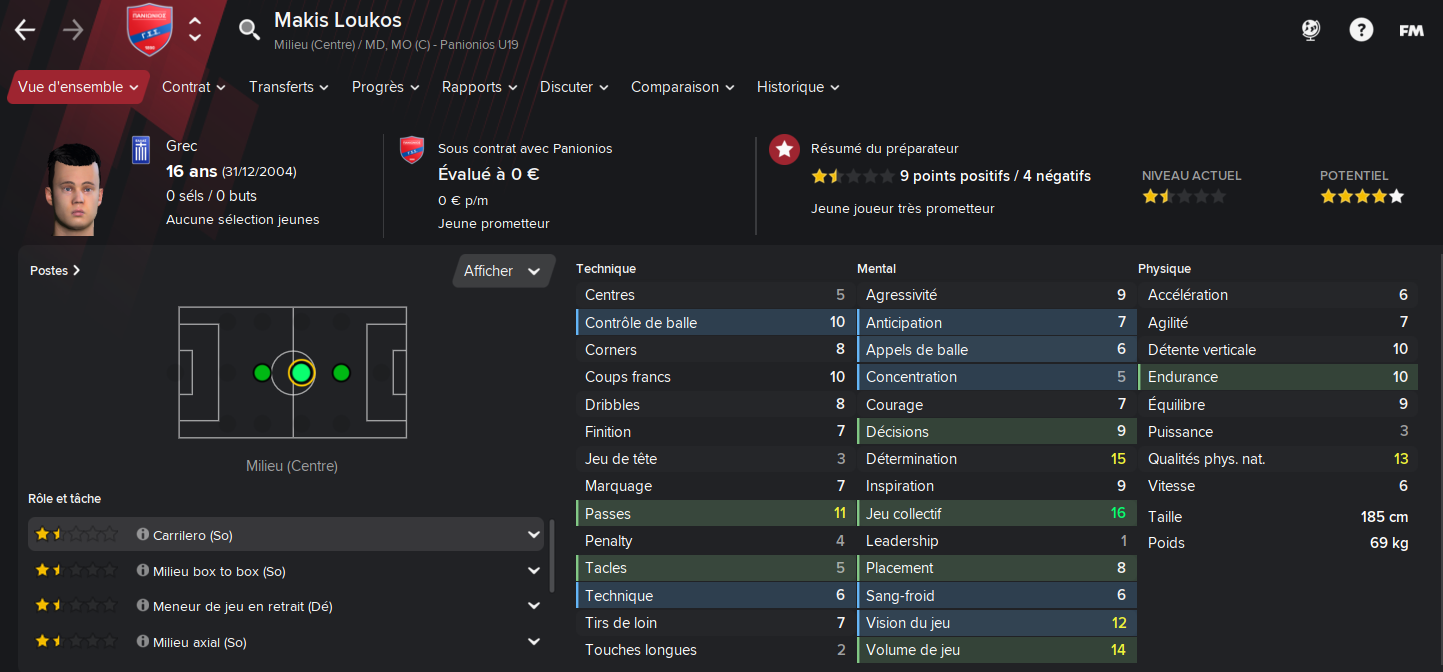This screenshot has height=672, width=1443.
Task: Select the highlighted central midfield position dot
Action: coord(301,373)
